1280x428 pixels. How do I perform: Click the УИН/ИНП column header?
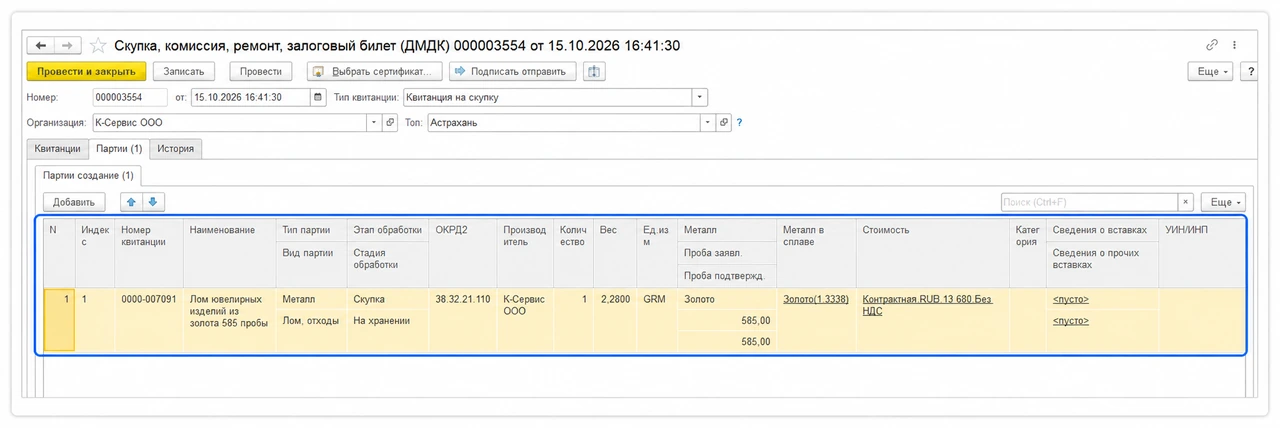pos(1201,251)
